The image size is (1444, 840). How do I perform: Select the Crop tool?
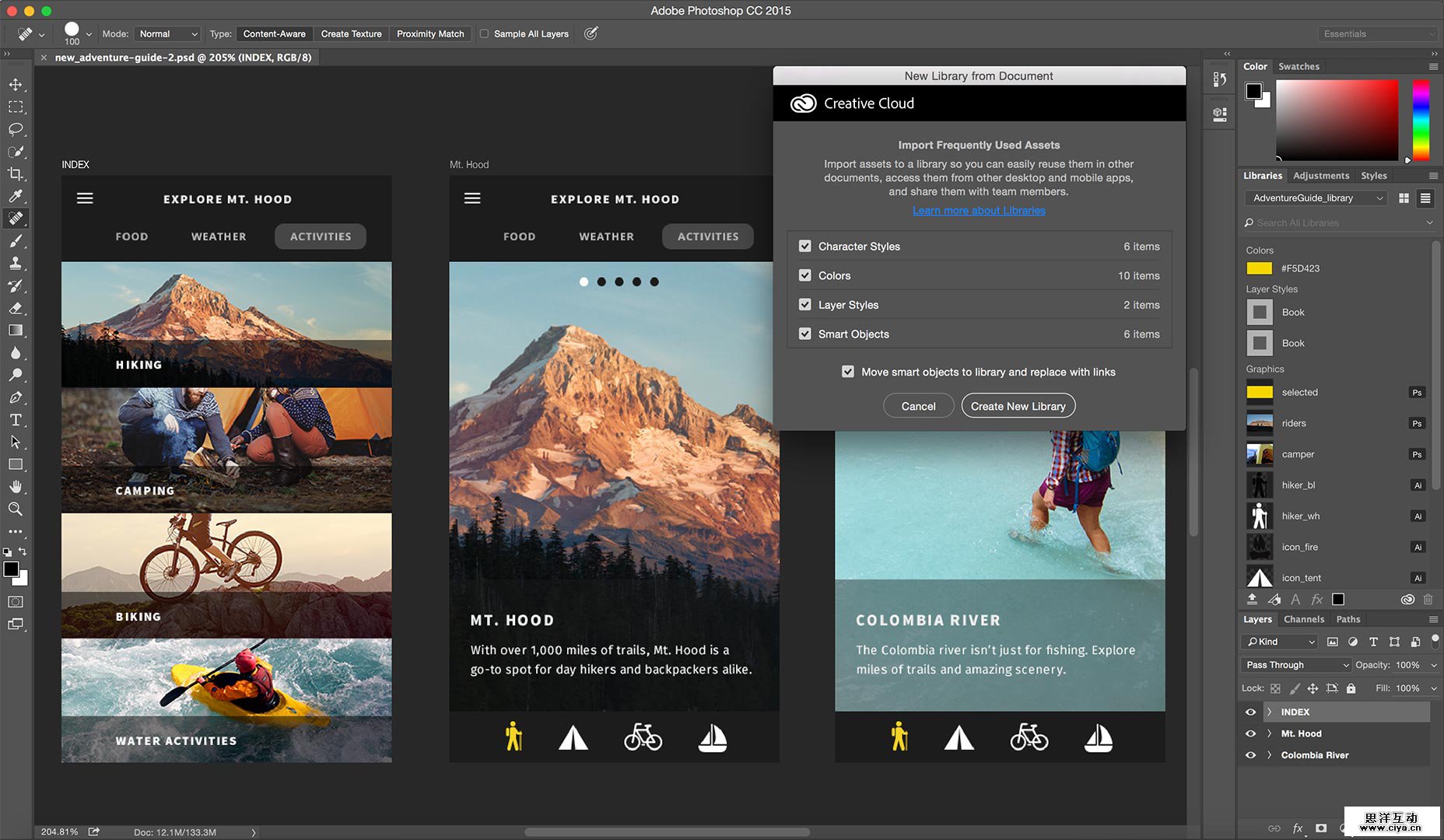point(16,173)
